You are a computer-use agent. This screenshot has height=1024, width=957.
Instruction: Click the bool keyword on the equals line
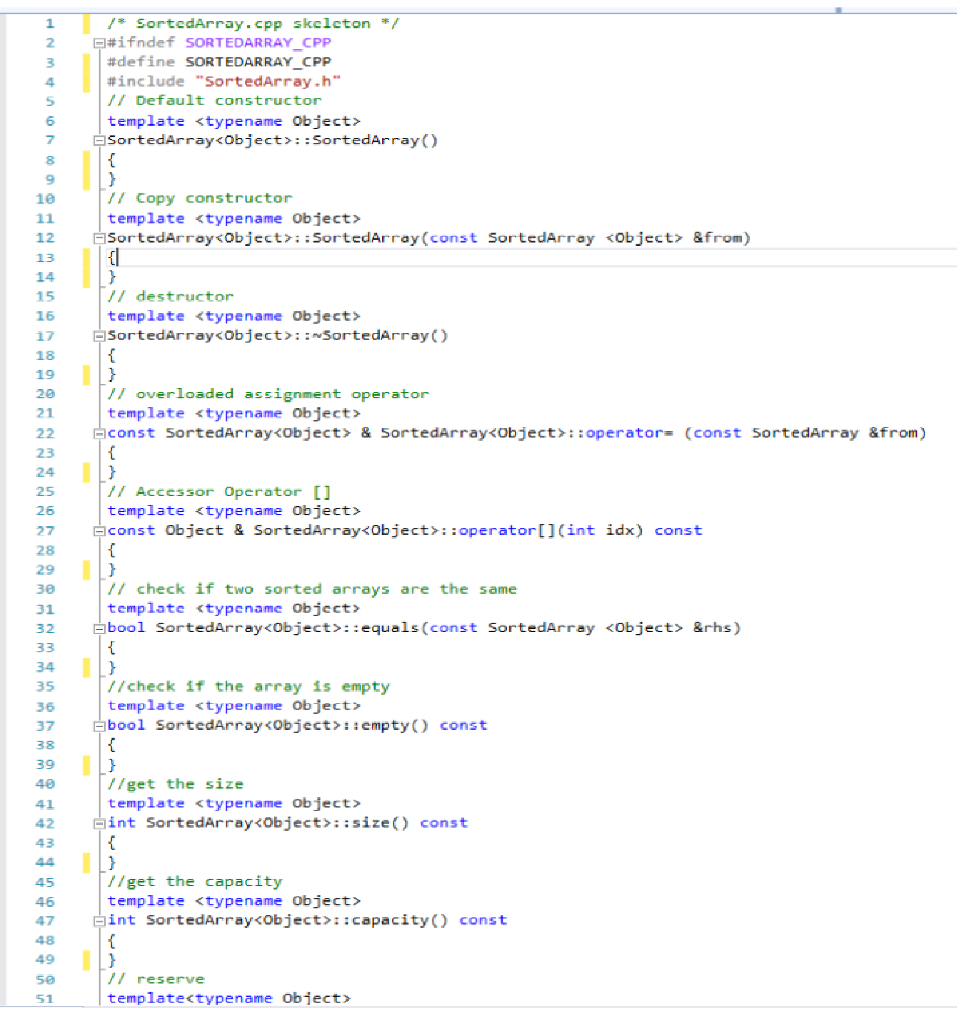124,627
